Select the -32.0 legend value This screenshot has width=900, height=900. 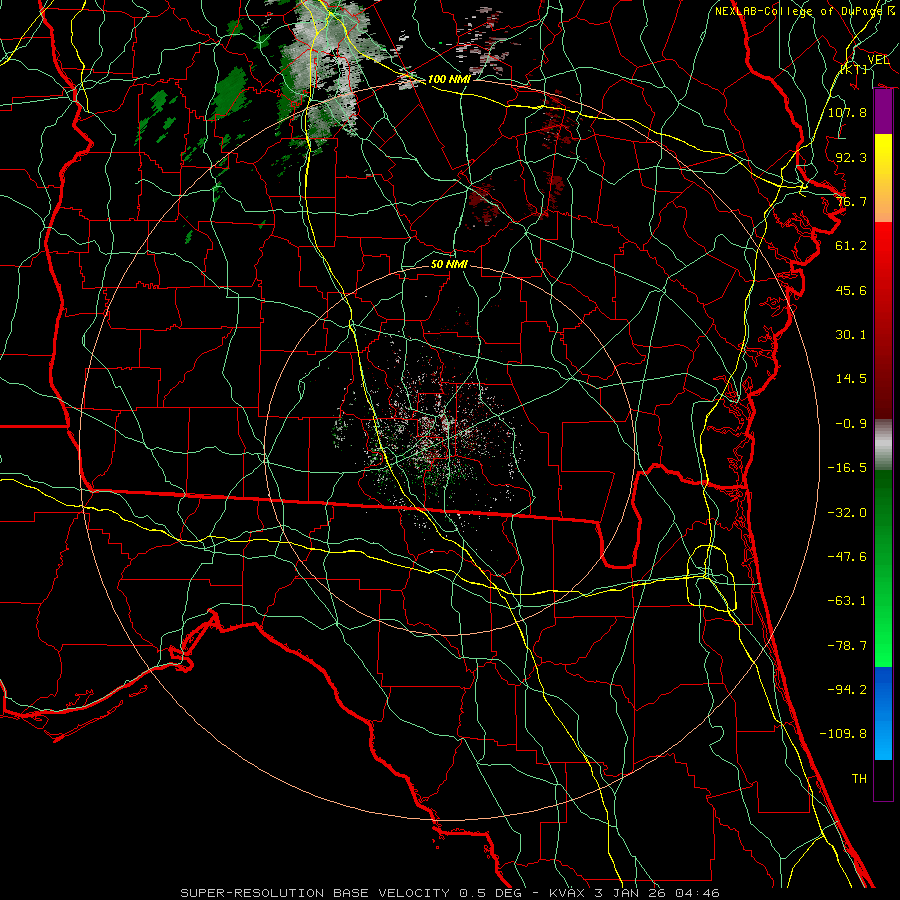coord(847,513)
